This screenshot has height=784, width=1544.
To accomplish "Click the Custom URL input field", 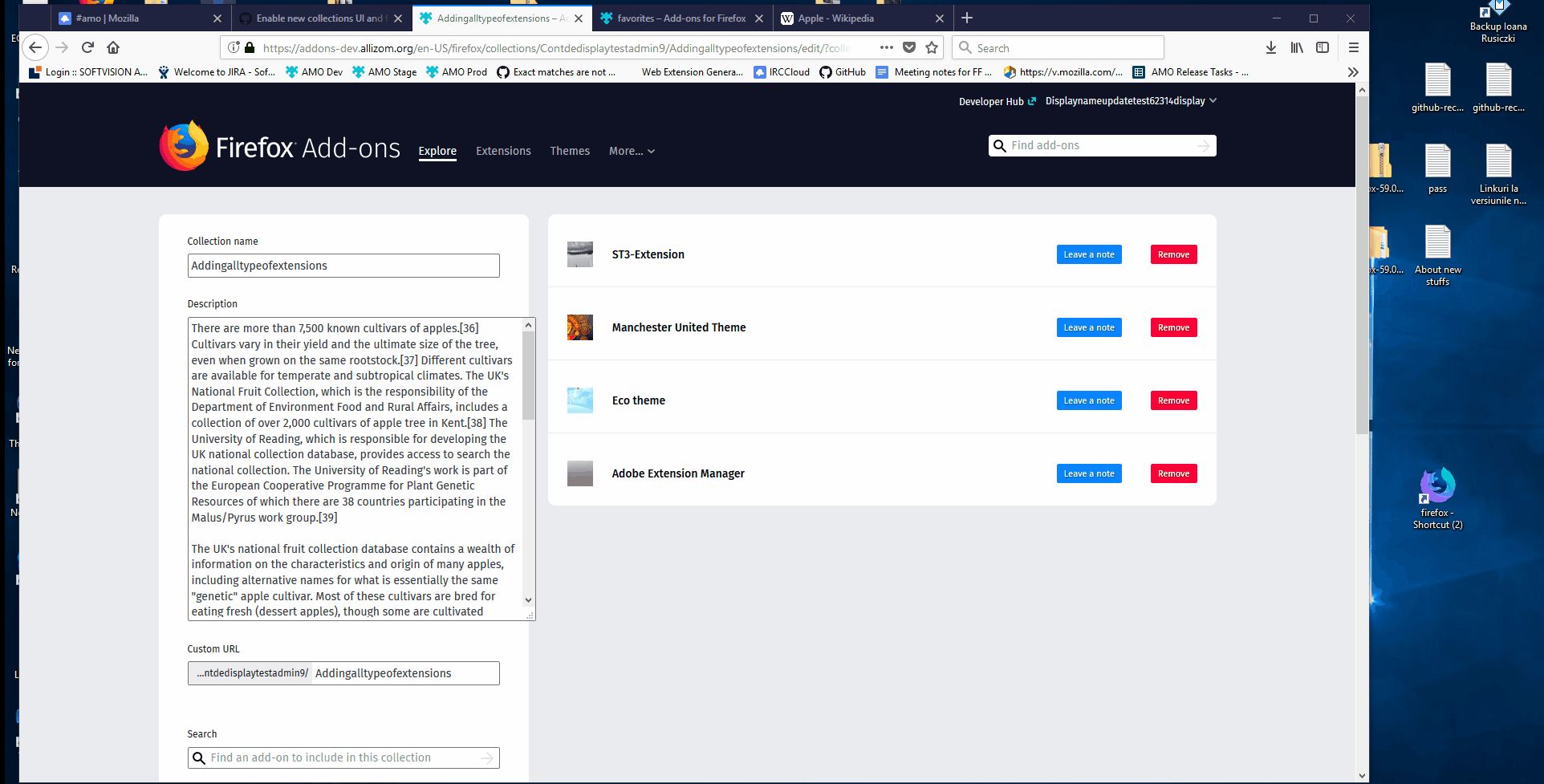I will [405, 673].
